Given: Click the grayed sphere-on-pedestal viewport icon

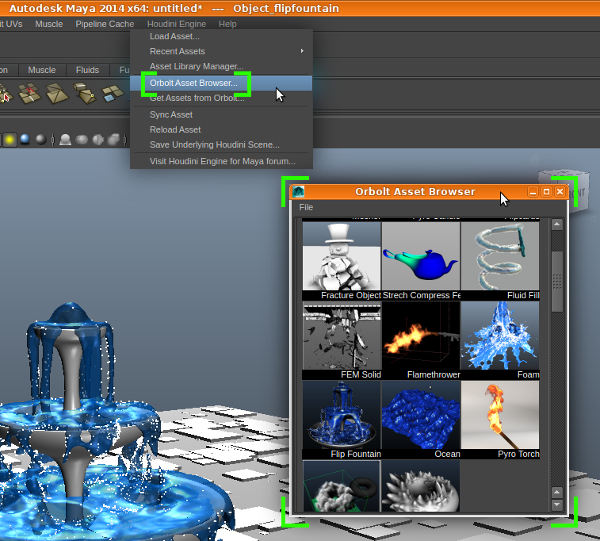Looking at the screenshot, I should (65, 140).
